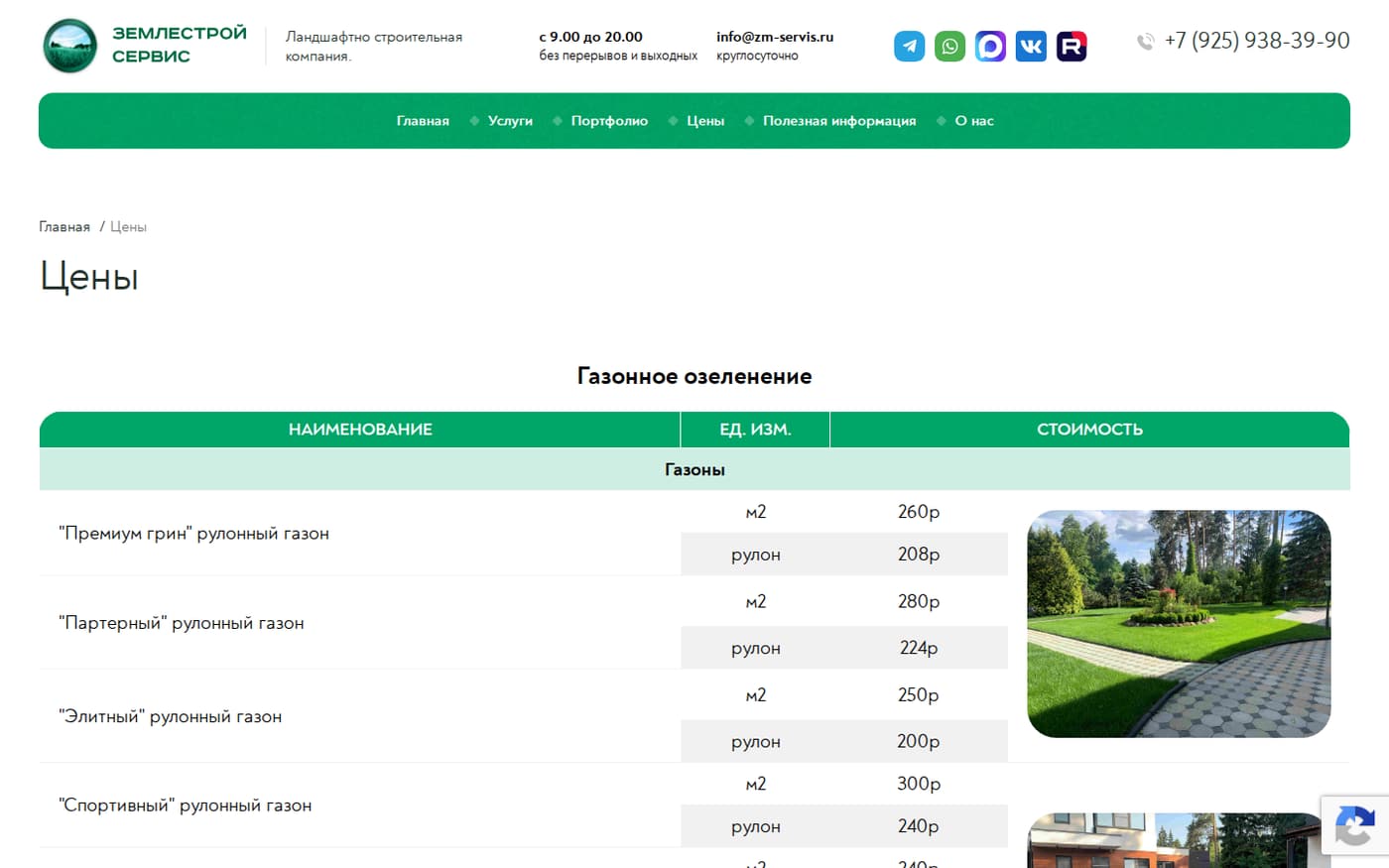The image size is (1389, 868).
Task: Click the Ед. изм. column header
Action: click(x=755, y=430)
